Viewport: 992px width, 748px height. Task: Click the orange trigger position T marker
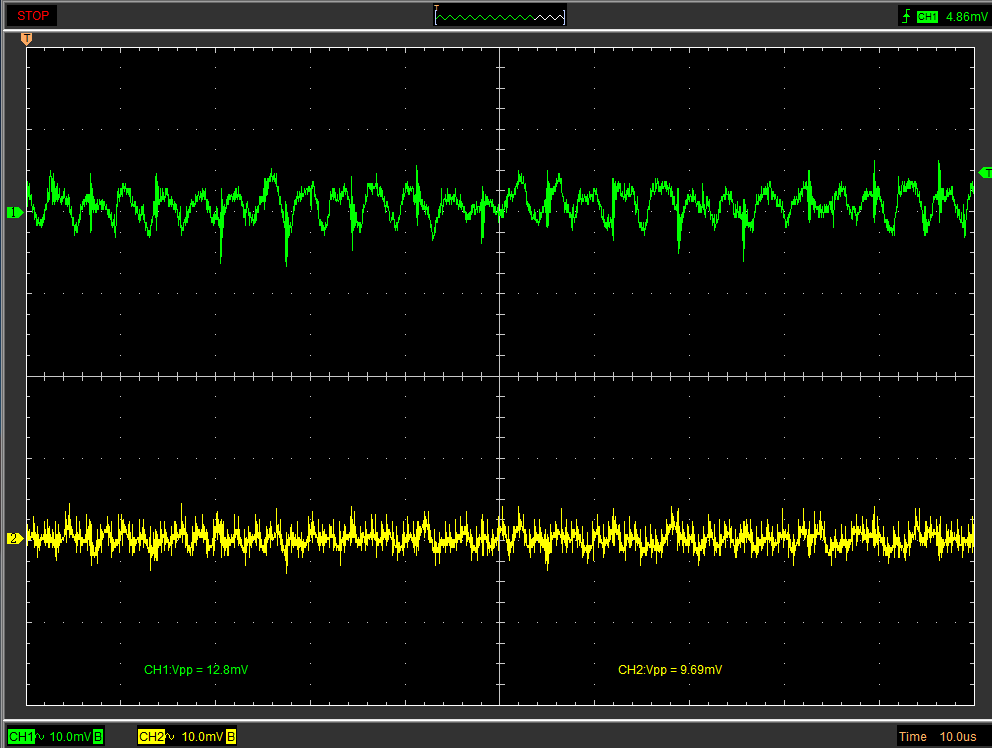click(x=27, y=39)
